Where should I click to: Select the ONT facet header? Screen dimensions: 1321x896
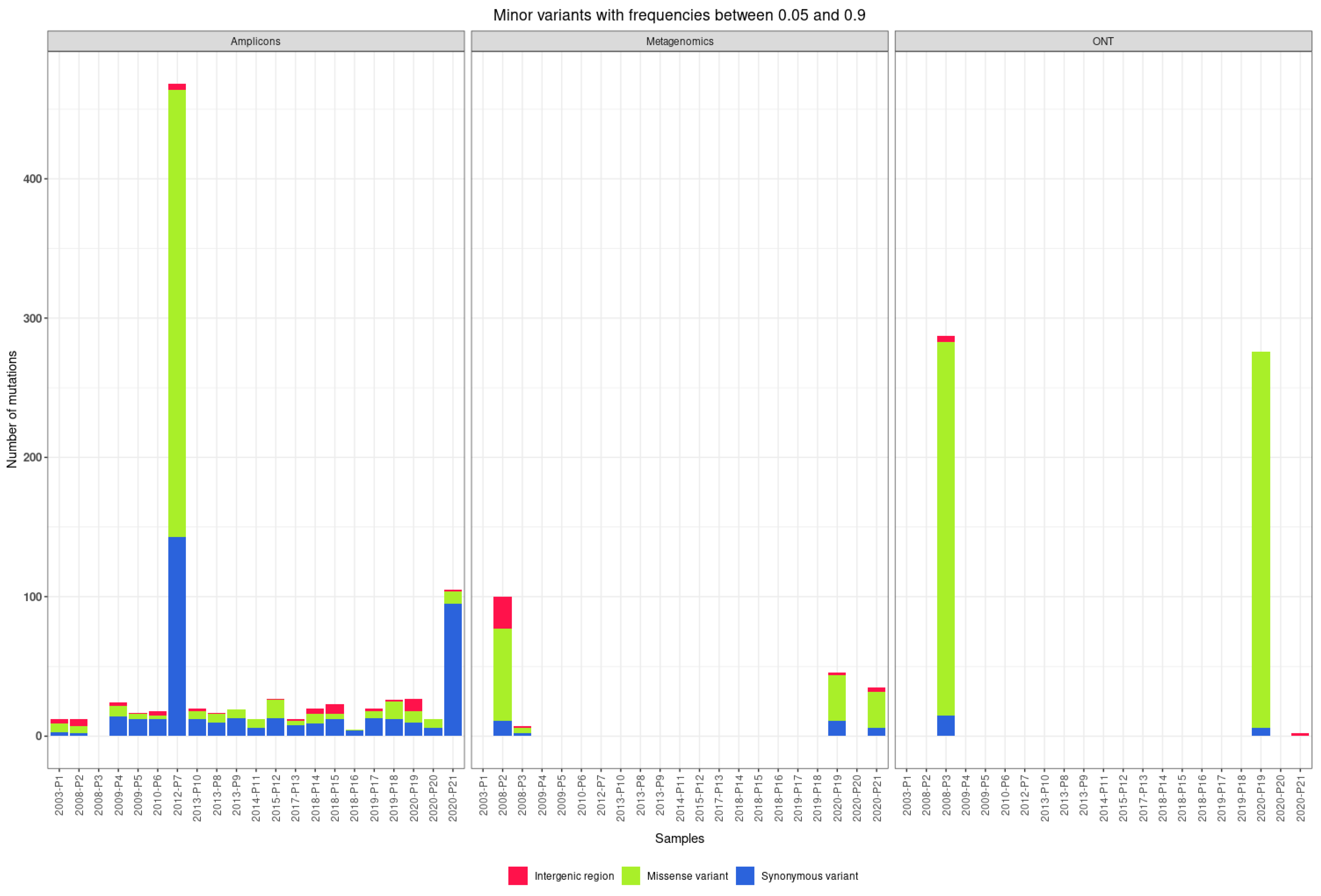[x=1103, y=41]
